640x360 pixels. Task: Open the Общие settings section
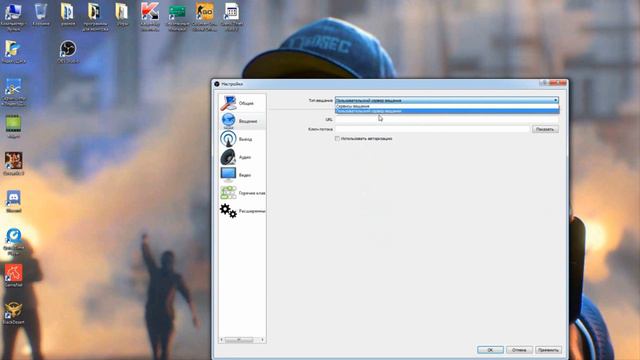(242, 103)
